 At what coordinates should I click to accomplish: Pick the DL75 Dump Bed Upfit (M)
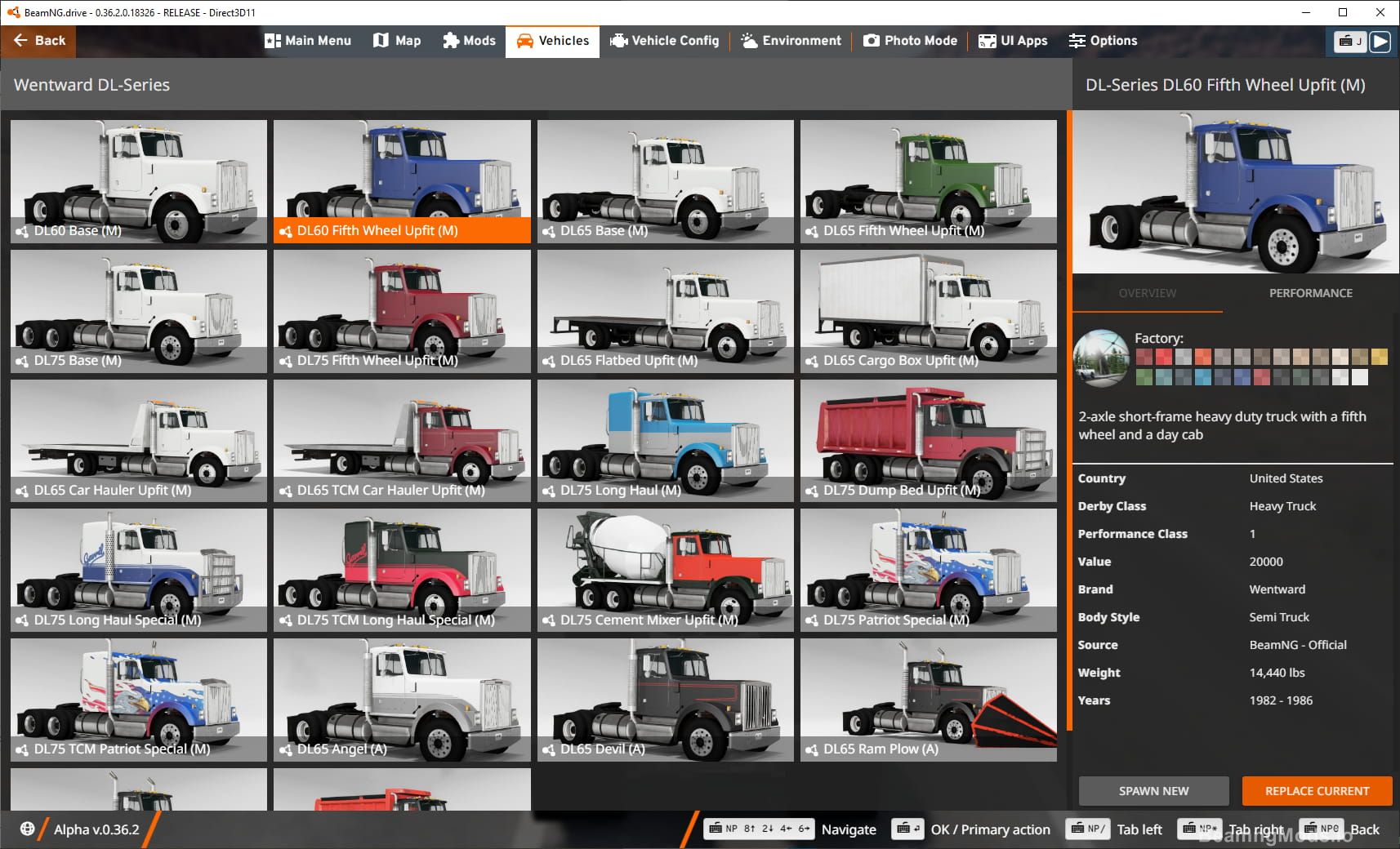(929, 441)
